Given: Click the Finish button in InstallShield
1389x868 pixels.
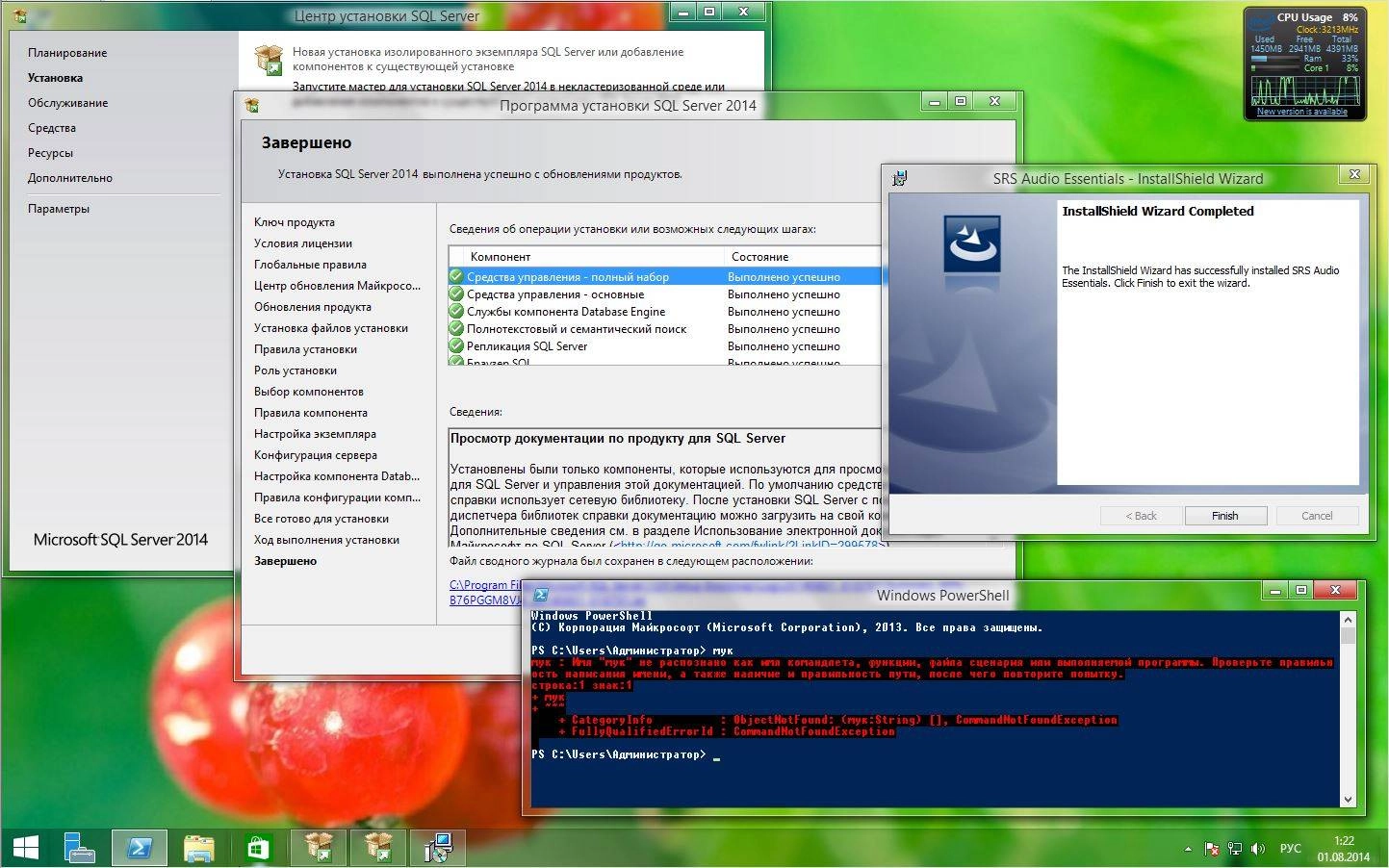Looking at the screenshot, I should pyautogui.click(x=1225, y=516).
